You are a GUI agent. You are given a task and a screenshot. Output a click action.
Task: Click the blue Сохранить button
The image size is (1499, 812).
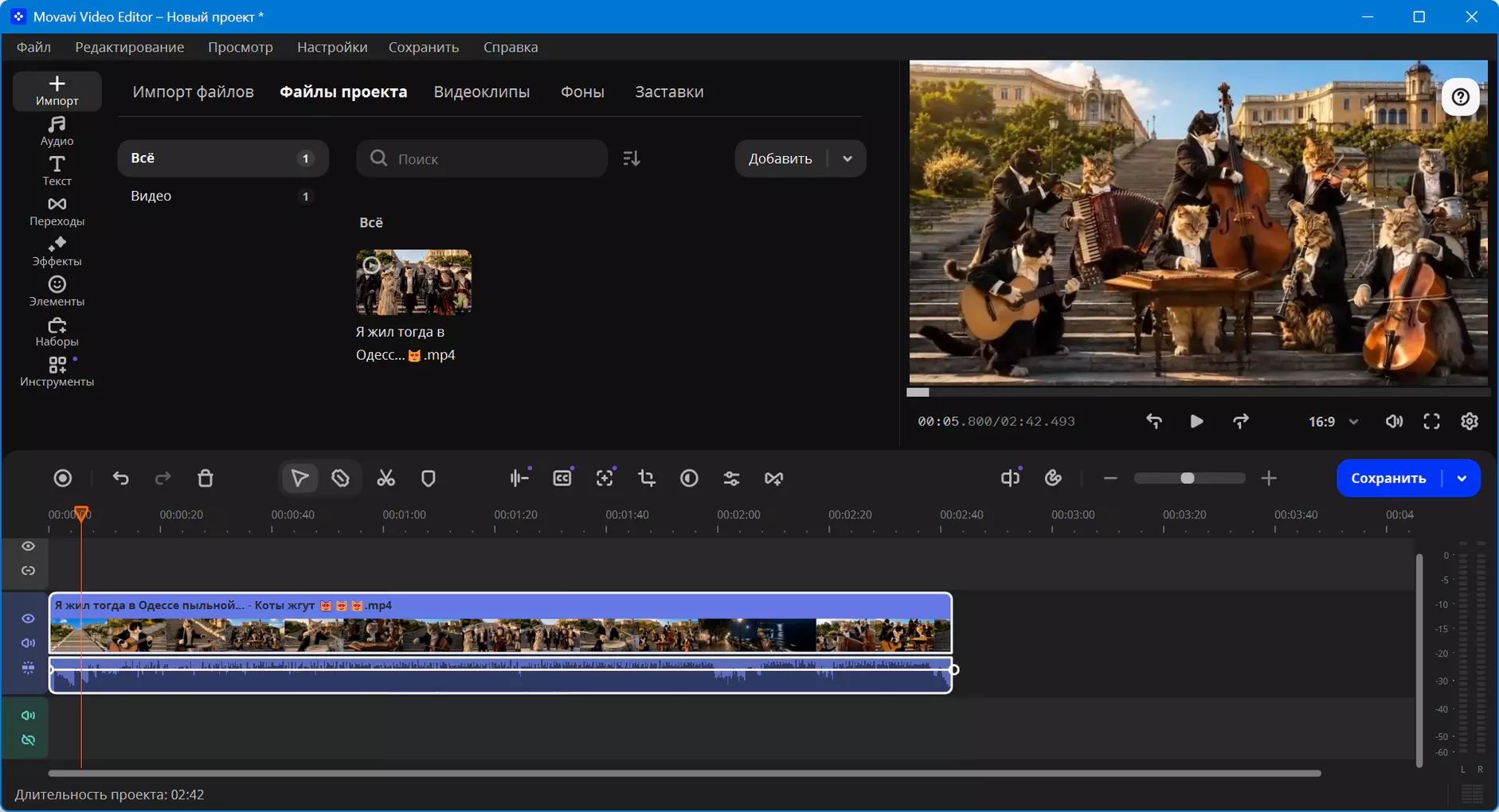[1388, 478]
